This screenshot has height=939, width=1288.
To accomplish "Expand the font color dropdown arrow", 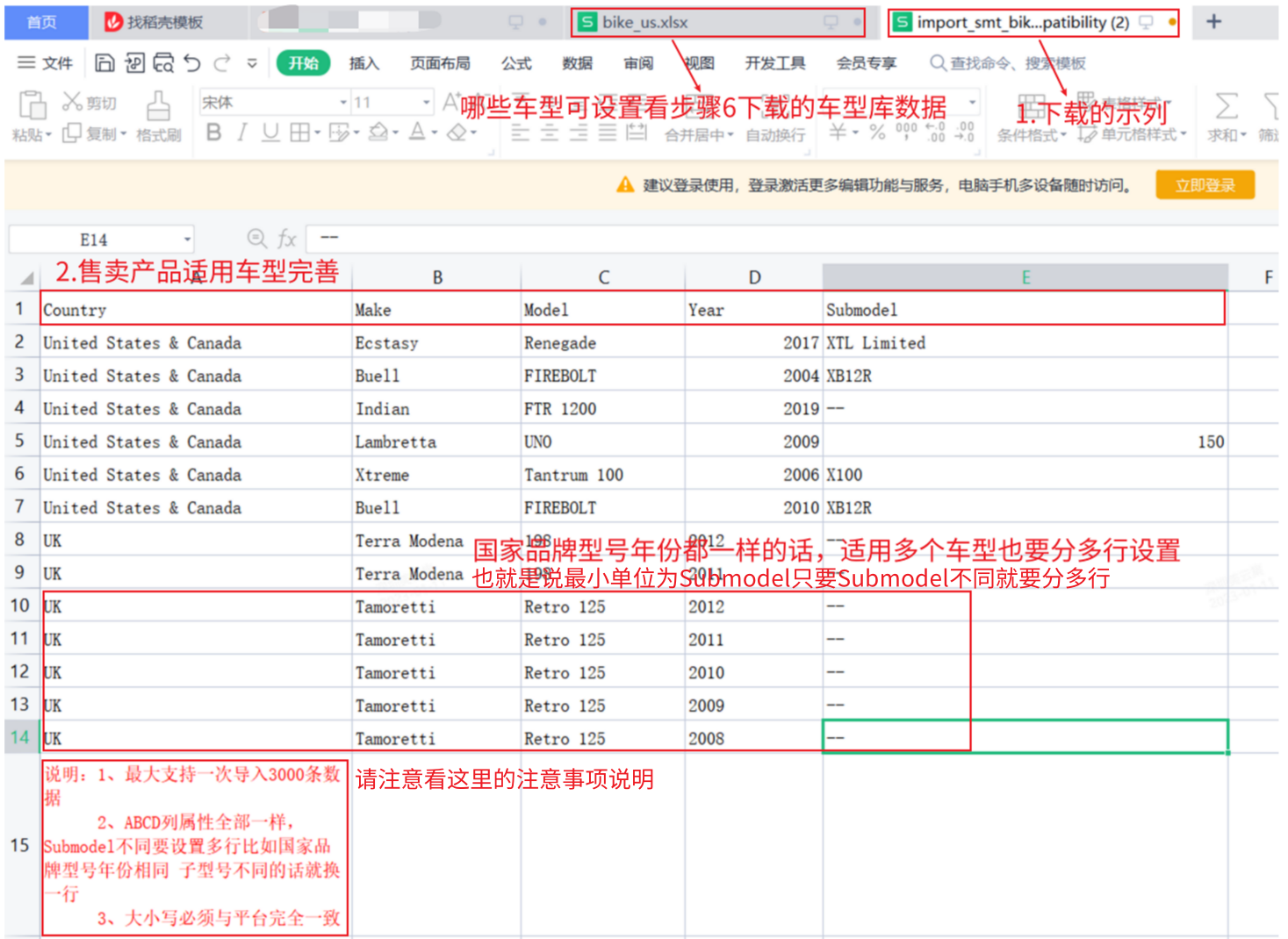I will pyautogui.click(x=435, y=133).
